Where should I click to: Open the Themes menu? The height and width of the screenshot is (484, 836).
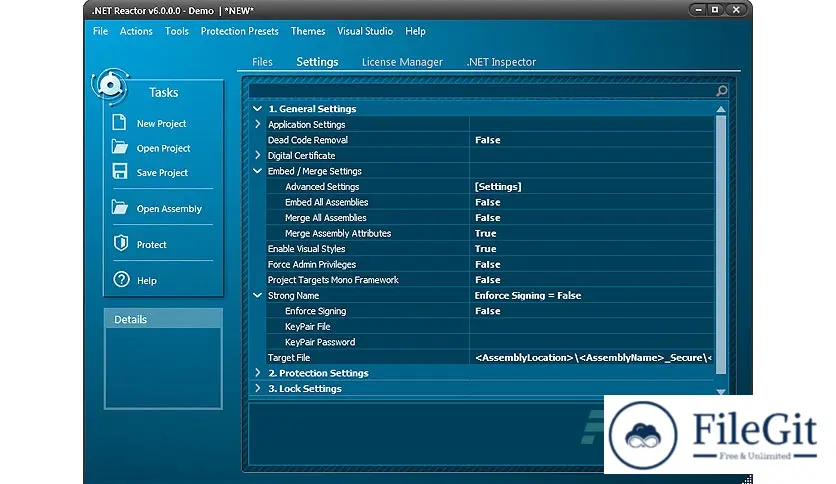308,31
